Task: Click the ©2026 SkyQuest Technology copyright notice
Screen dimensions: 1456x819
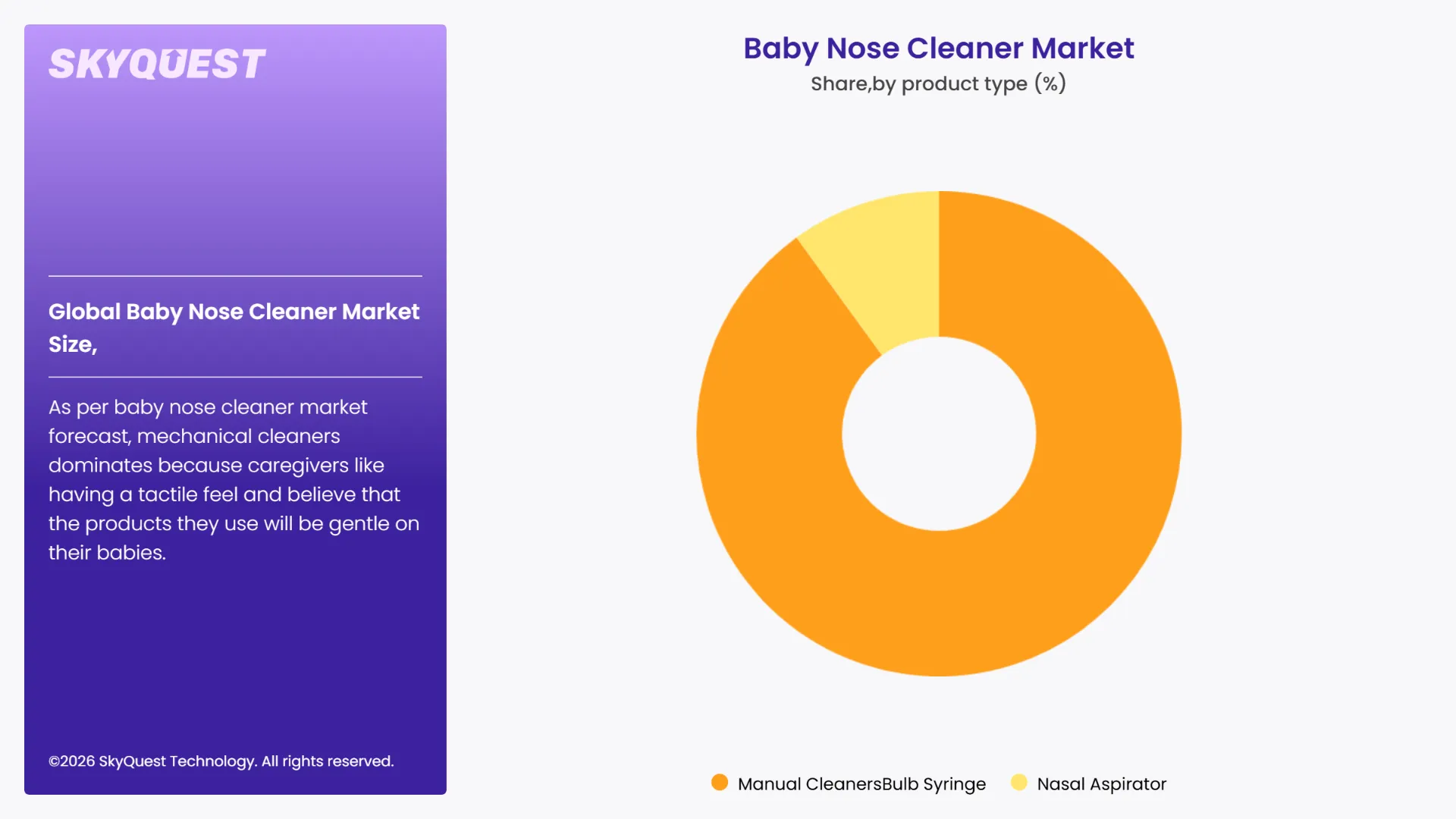Action: pos(221,761)
